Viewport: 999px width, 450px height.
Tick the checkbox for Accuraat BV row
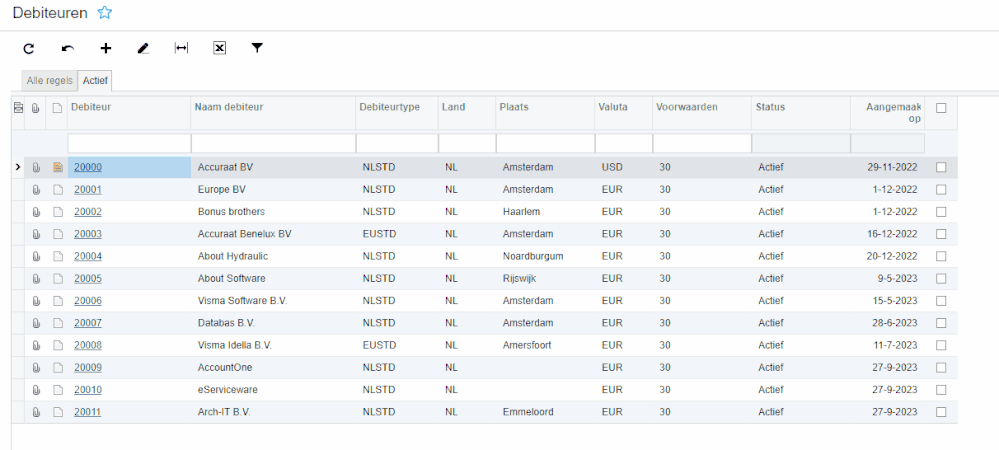[x=941, y=167]
